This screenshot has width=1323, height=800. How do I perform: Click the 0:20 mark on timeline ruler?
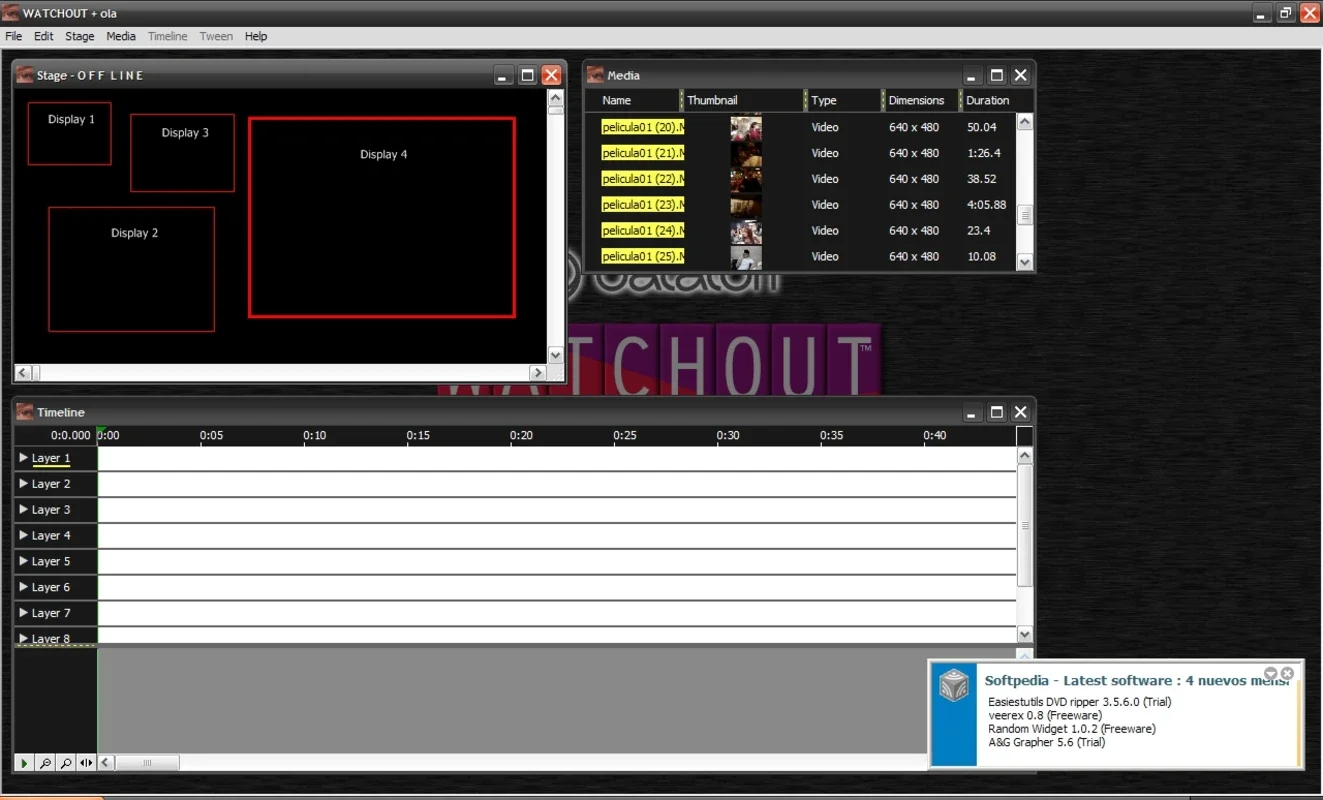521,436
